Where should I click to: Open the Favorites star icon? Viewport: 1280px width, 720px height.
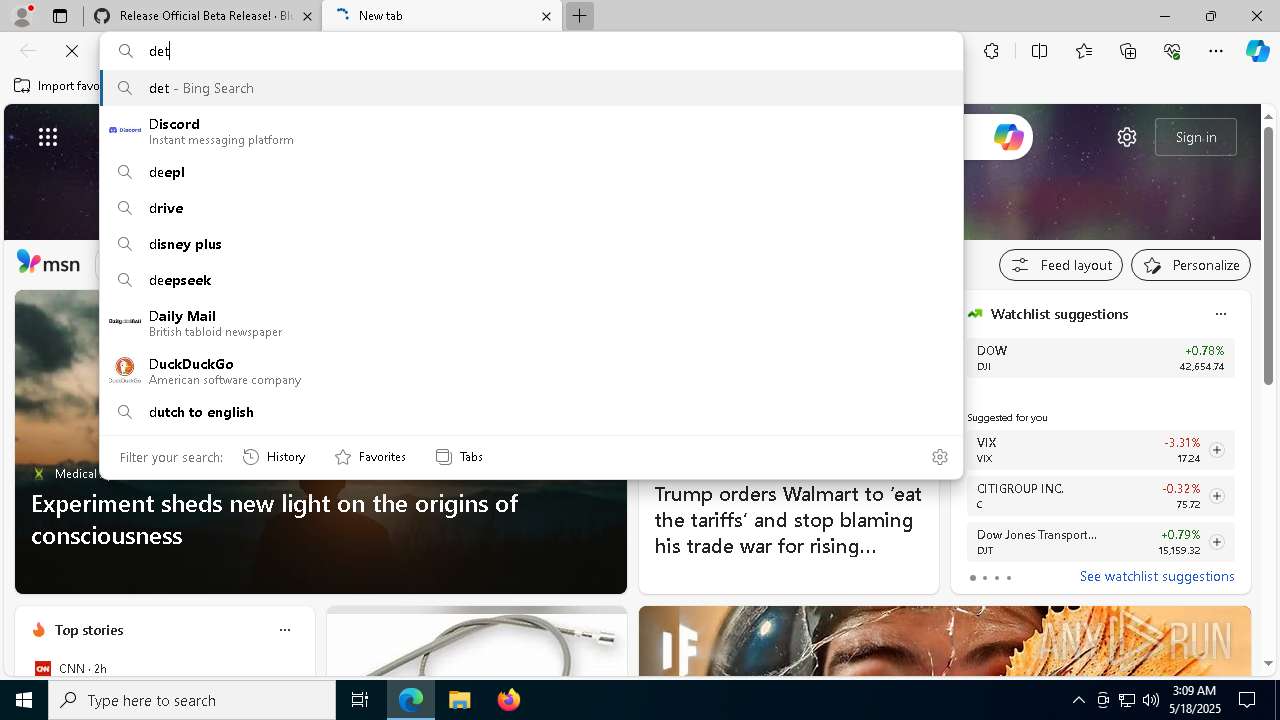1084,51
